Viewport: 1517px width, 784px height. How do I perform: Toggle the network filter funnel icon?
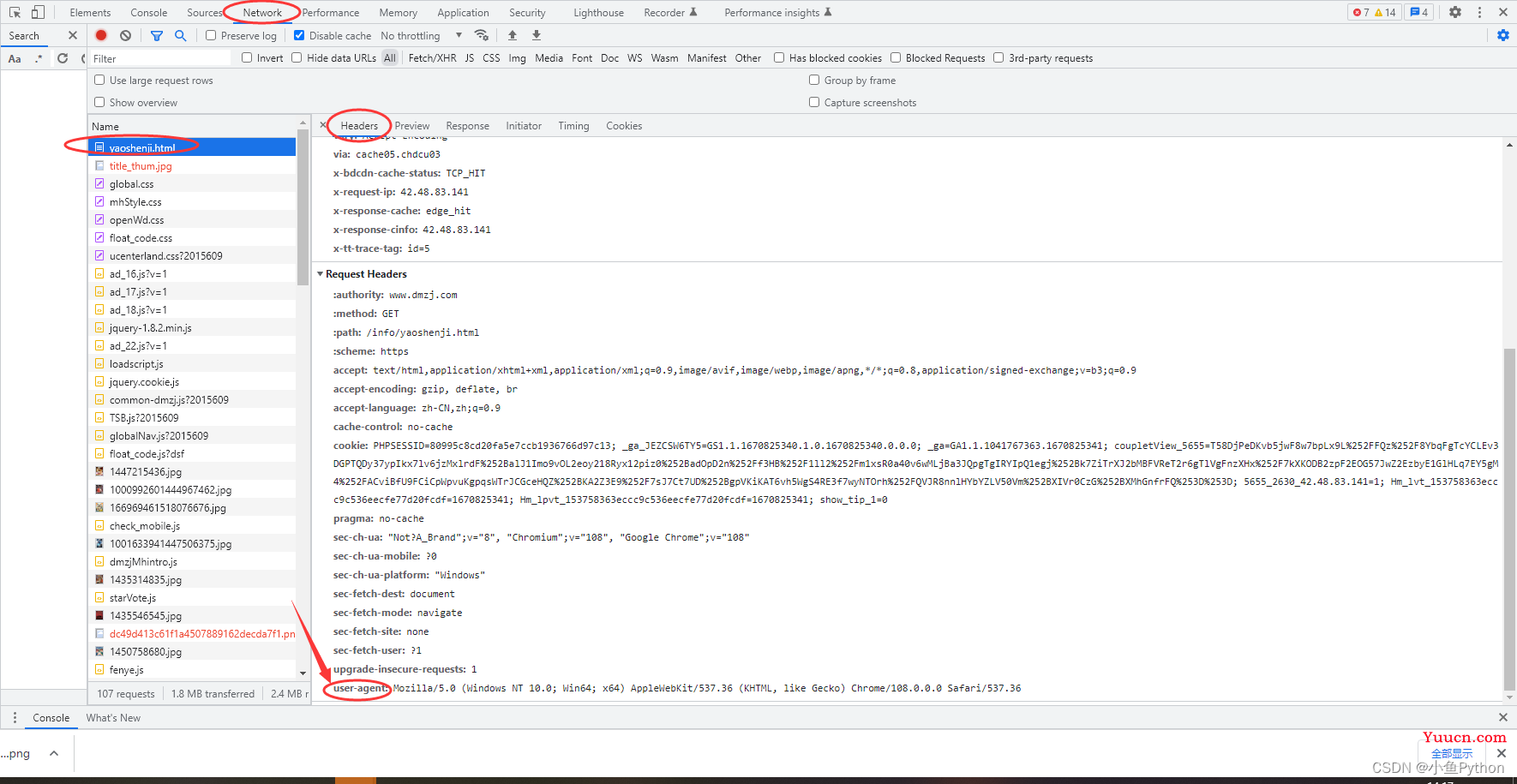(x=157, y=35)
